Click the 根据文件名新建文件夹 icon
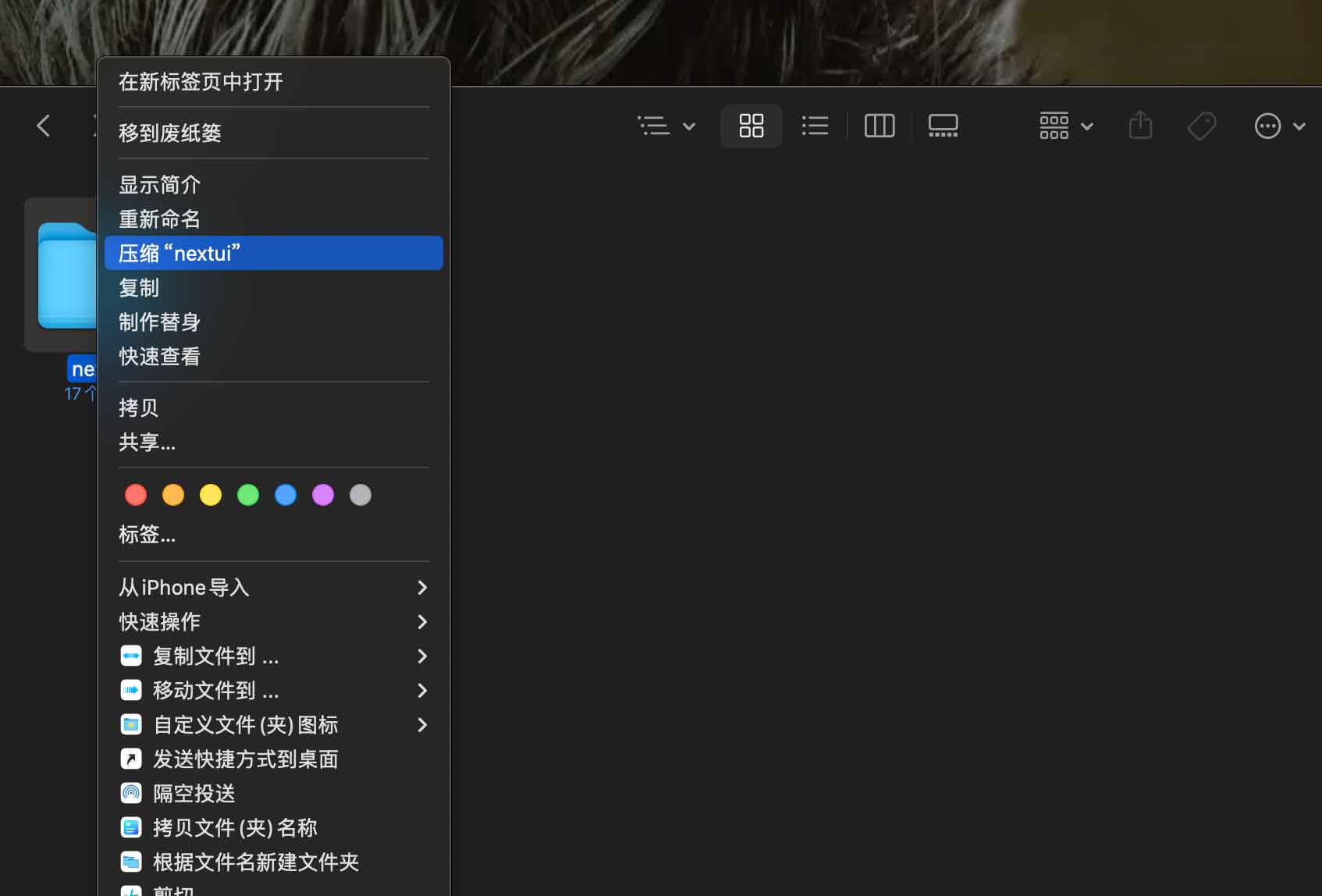 pos(131,862)
